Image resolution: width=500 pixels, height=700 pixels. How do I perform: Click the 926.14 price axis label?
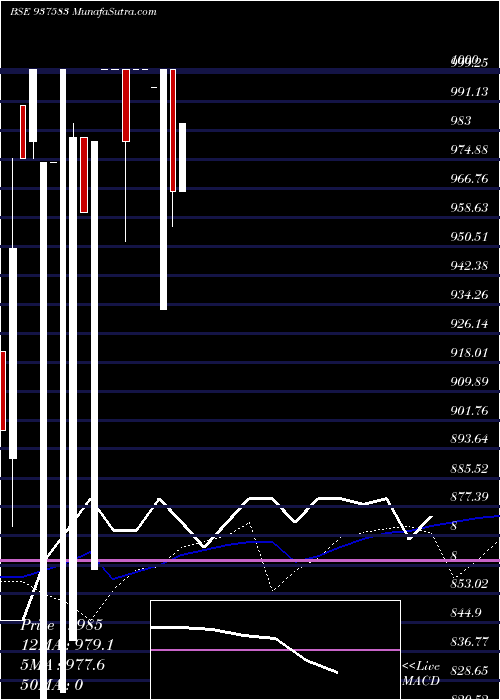click(470, 324)
